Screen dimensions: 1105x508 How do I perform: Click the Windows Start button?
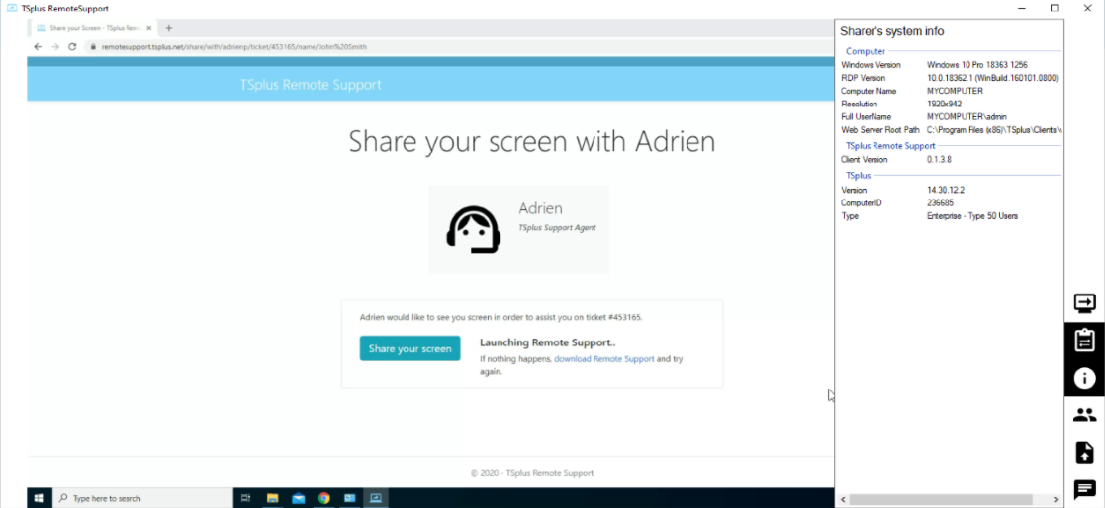pos(40,497)
